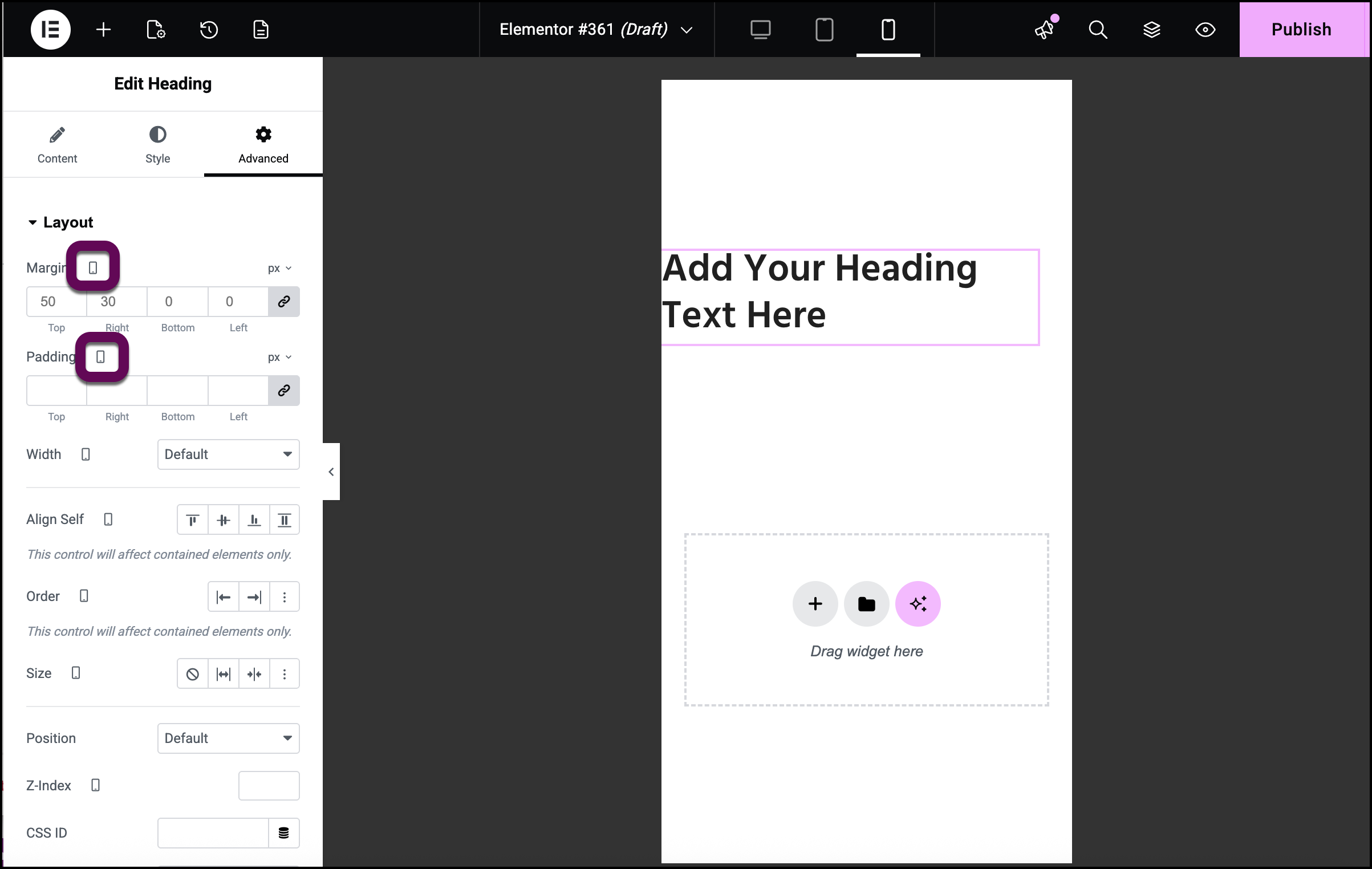Click the margin Top field showing 50

click(55, 302)
